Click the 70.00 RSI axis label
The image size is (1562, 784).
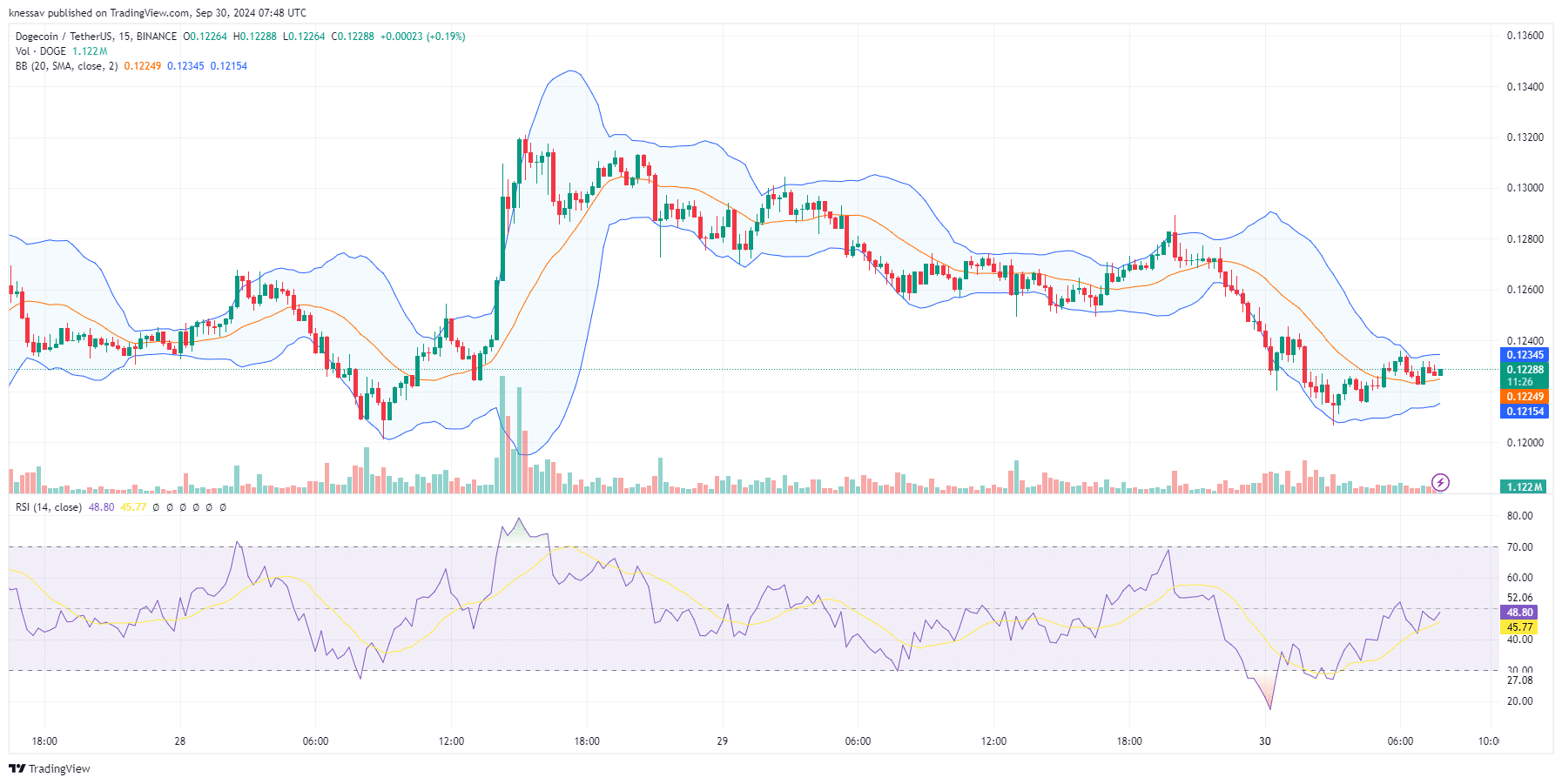(x=1520, y=547)
